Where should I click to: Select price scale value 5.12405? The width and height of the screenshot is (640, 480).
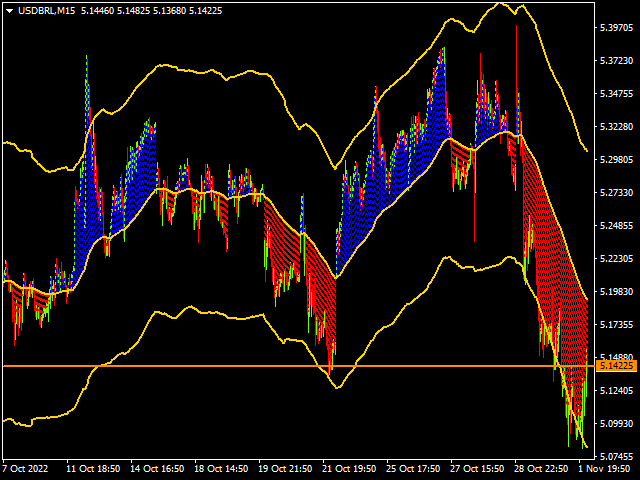(616, 391)
